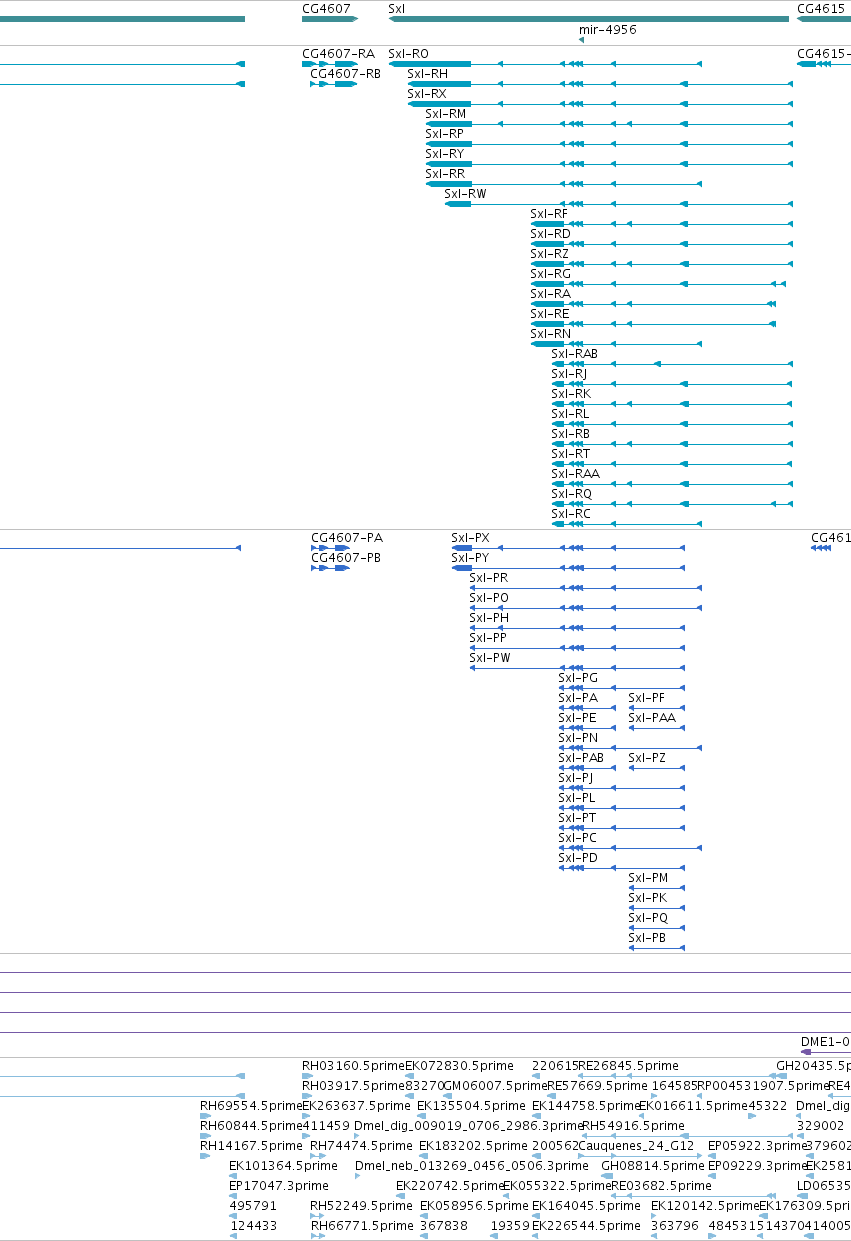Open transcript Sxl-RN
The height and width of the screenshot is (1241, 851).
550,334
